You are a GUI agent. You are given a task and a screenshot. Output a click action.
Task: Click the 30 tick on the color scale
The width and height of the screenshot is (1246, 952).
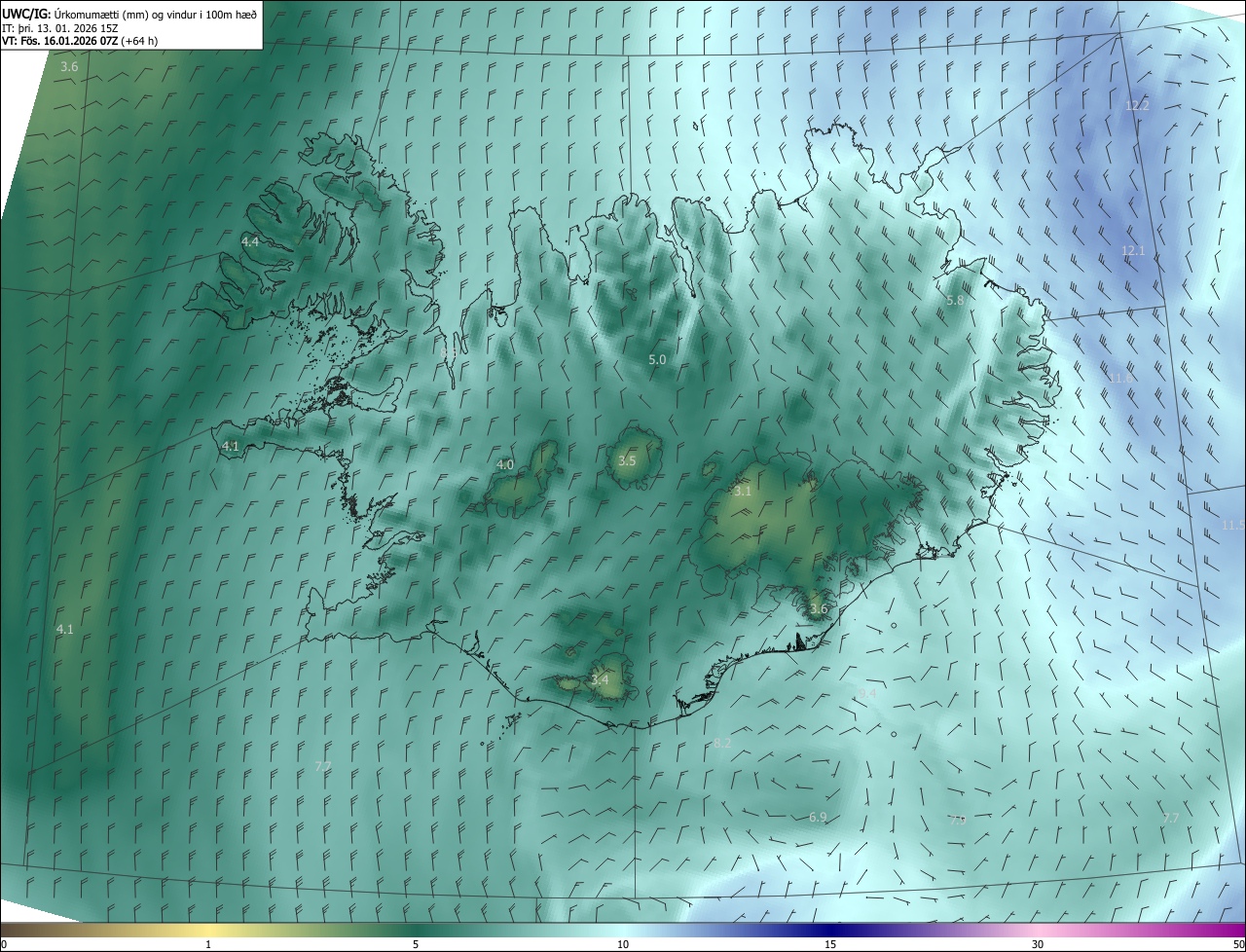point(1038,944)
